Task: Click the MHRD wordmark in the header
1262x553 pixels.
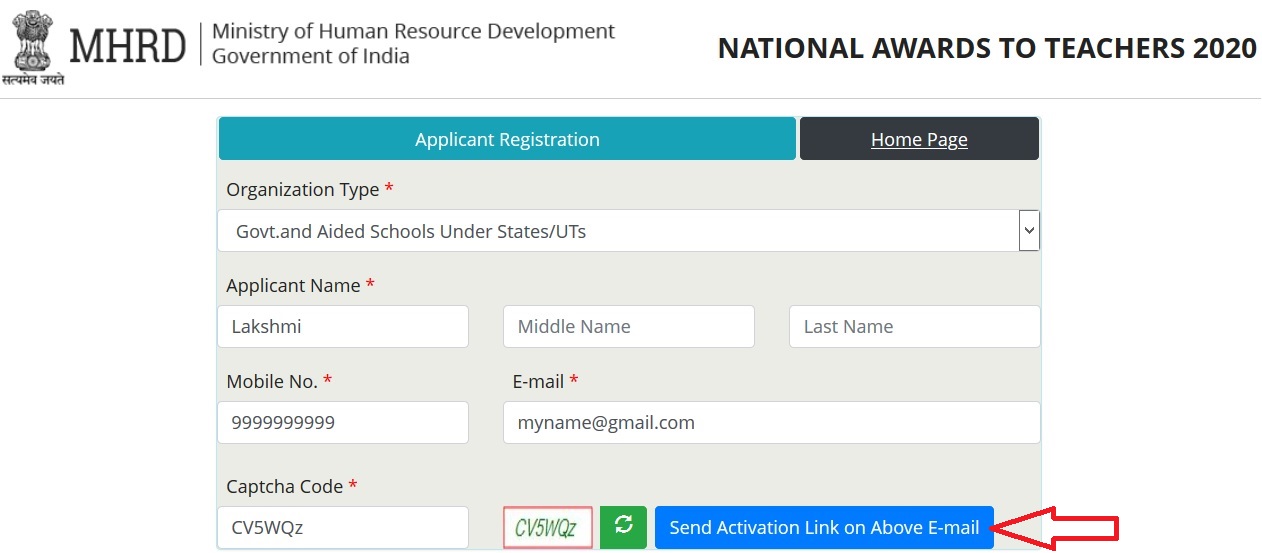Action: [x=127, y=45]
